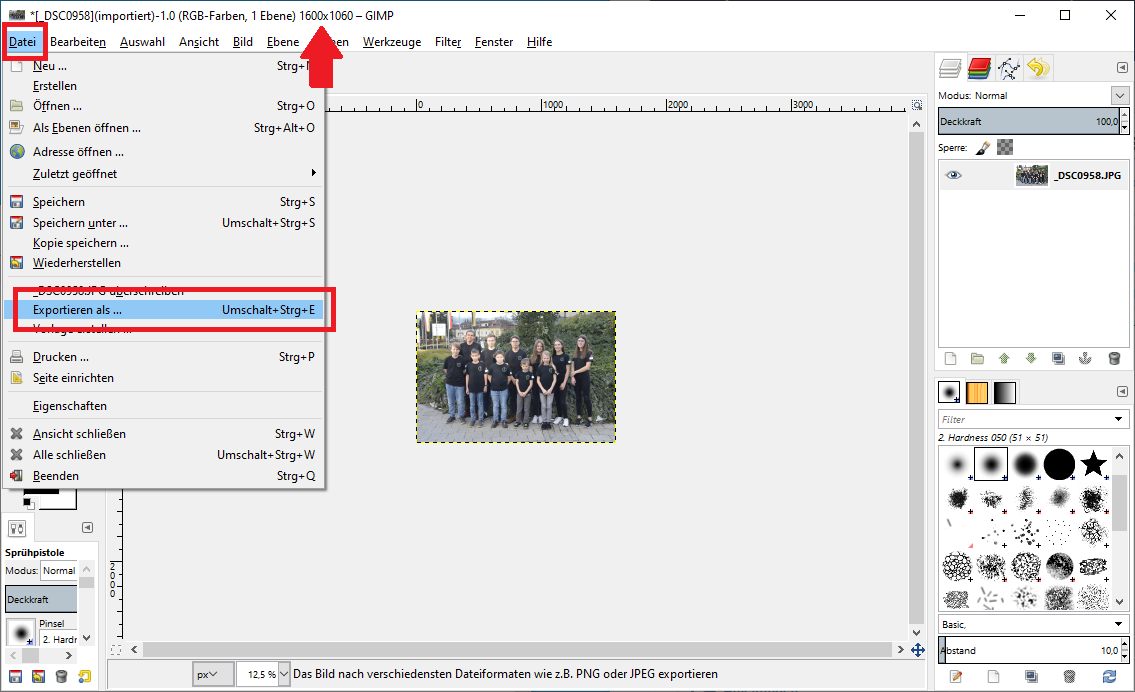Open the Paths tab icon
Image resolution: width=1135 pixels, height=692 pixels.
coord(1008,68)
